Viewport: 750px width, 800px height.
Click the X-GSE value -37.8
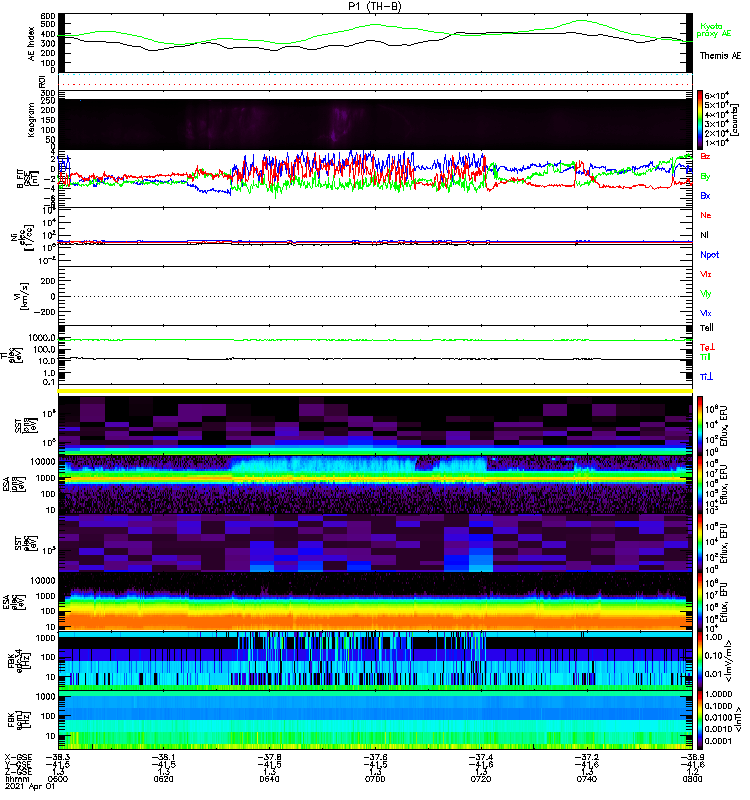tap(269, 757)
